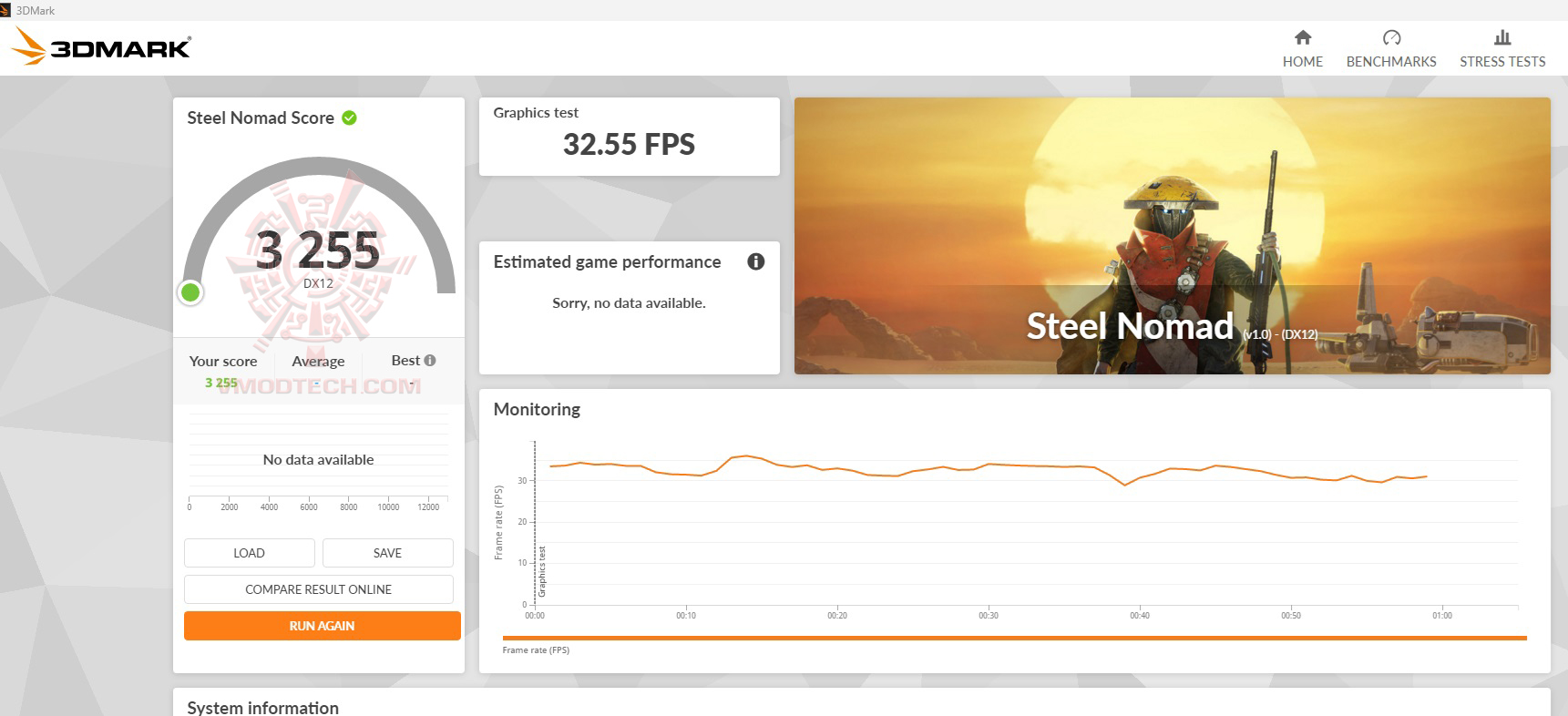Screen dimensions: 1568x716
Task: Click the 'Estimated game performance' heading text
Action: coord(607,261)
